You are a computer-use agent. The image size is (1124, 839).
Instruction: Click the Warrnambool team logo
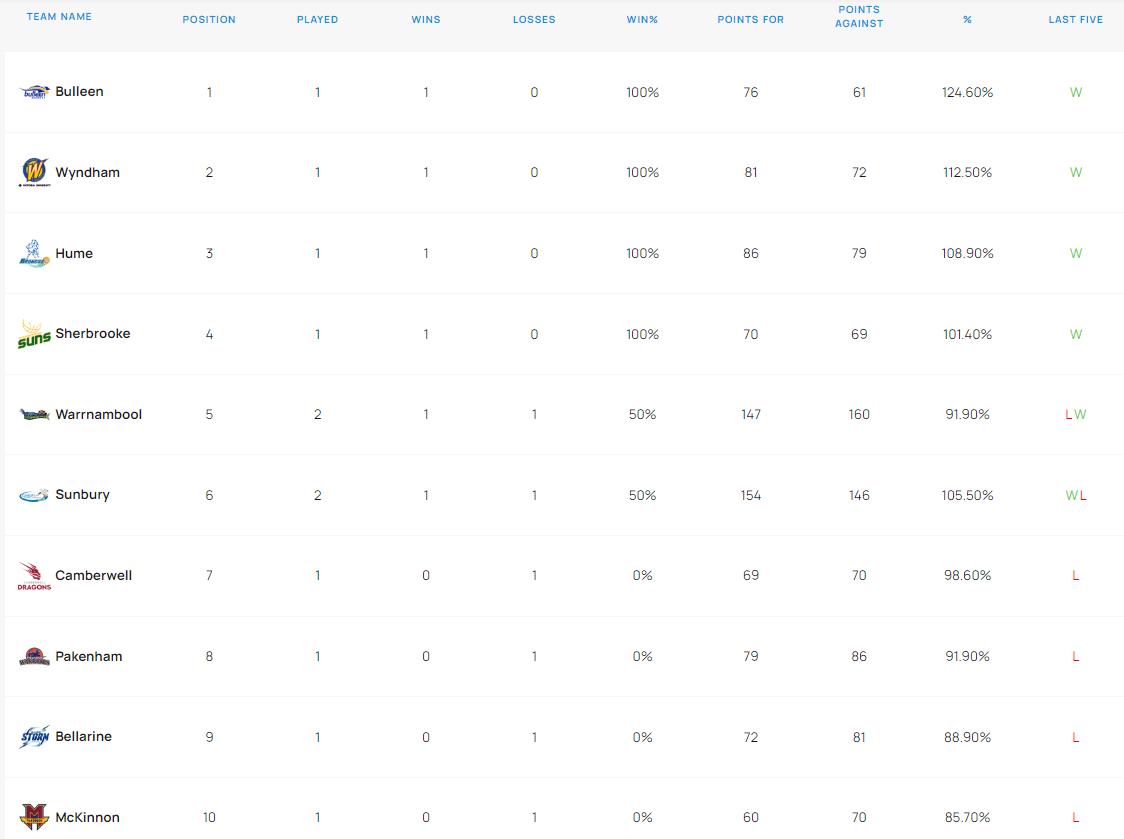point(34,414)
